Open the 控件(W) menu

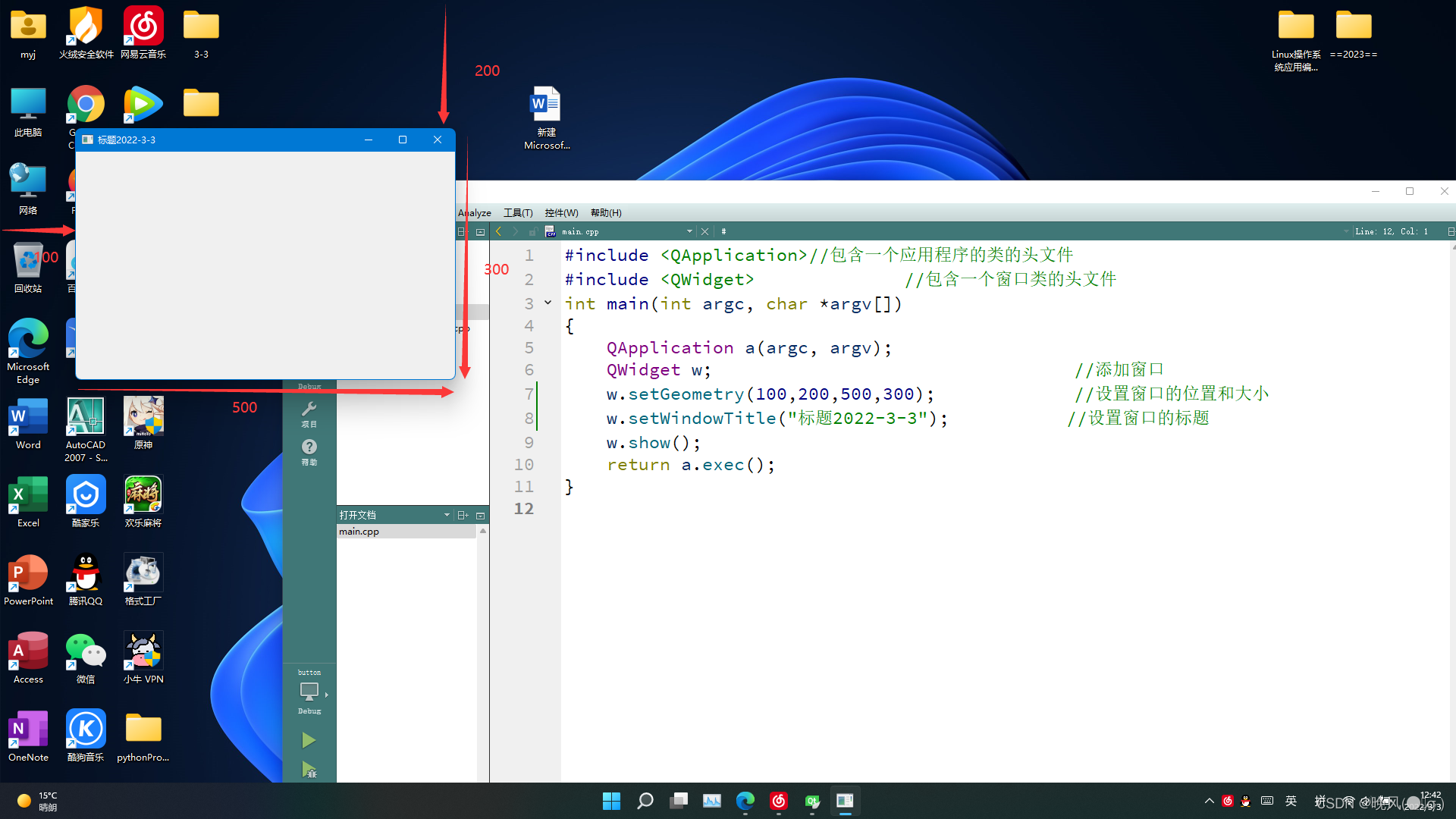(561, 213)
